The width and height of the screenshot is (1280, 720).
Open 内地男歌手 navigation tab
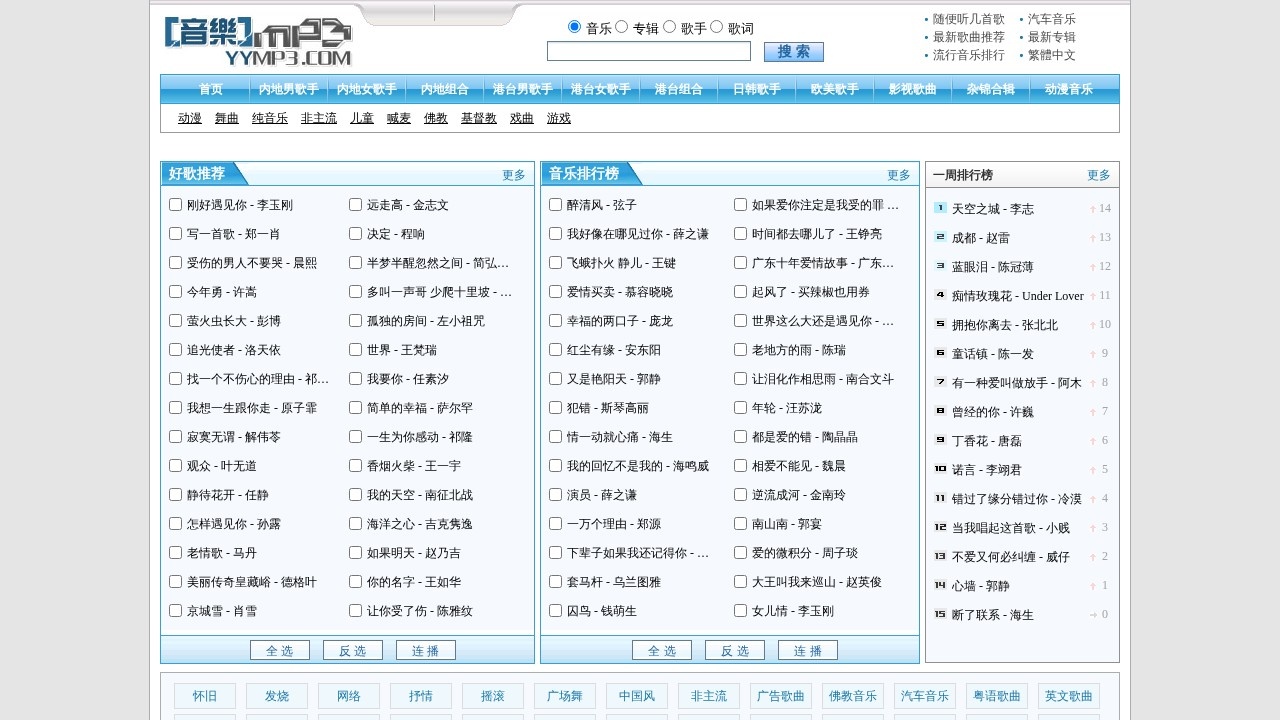pyautogui.click(x=288, y=89)
